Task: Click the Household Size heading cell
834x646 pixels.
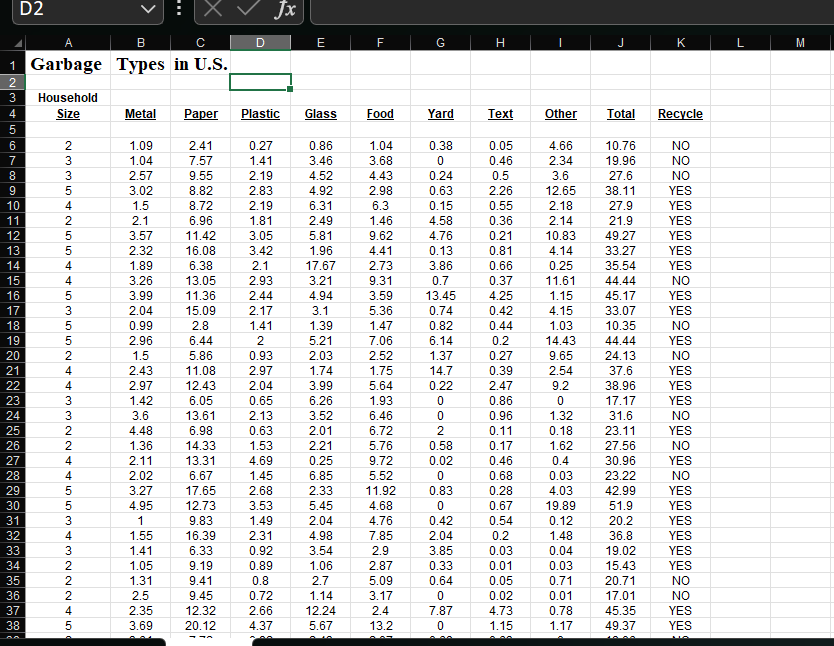Action: pyautogui.click(x=68, y=105)
